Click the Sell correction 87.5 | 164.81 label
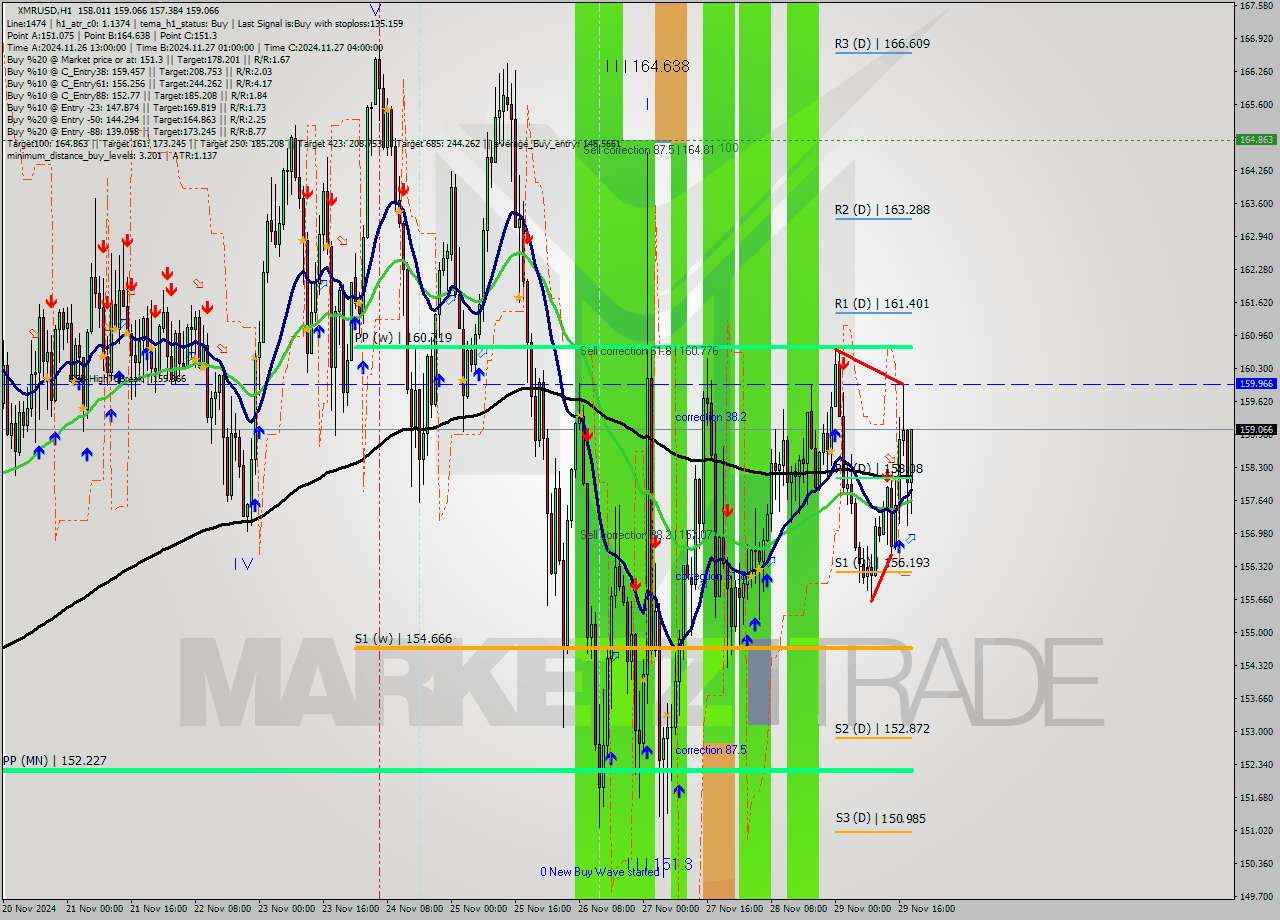The height and width of the screenshot is (920, 1280). click(649, 149)
